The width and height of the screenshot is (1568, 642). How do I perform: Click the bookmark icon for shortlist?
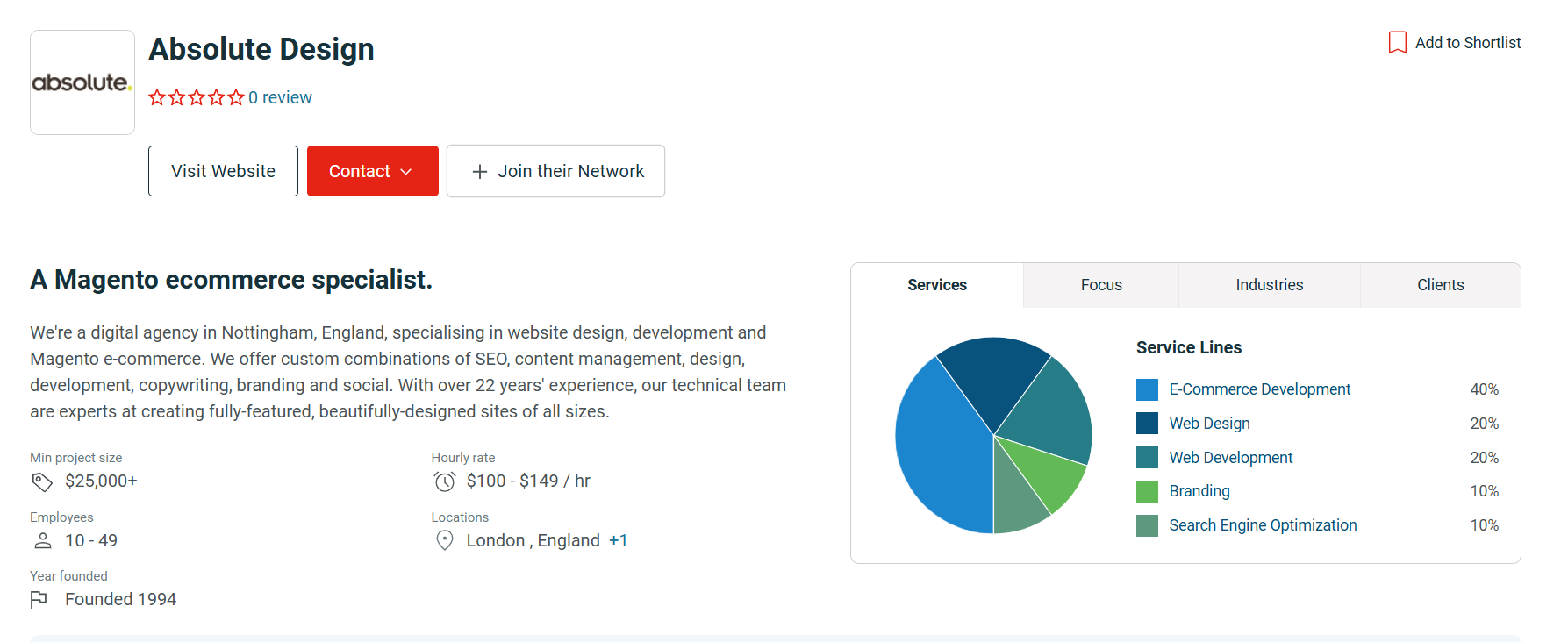tap(1398, 43)
